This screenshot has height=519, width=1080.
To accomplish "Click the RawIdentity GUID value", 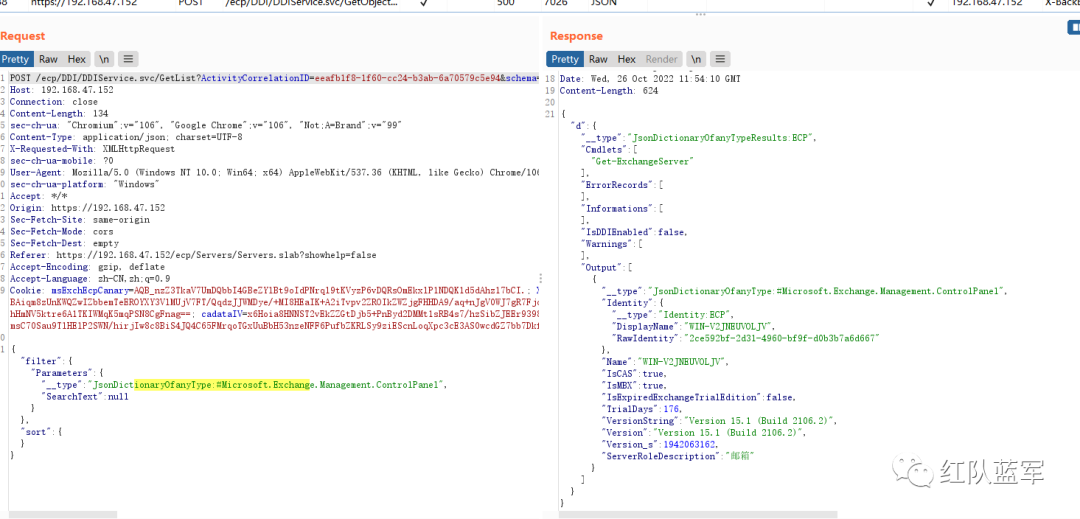I will (782, 337).
